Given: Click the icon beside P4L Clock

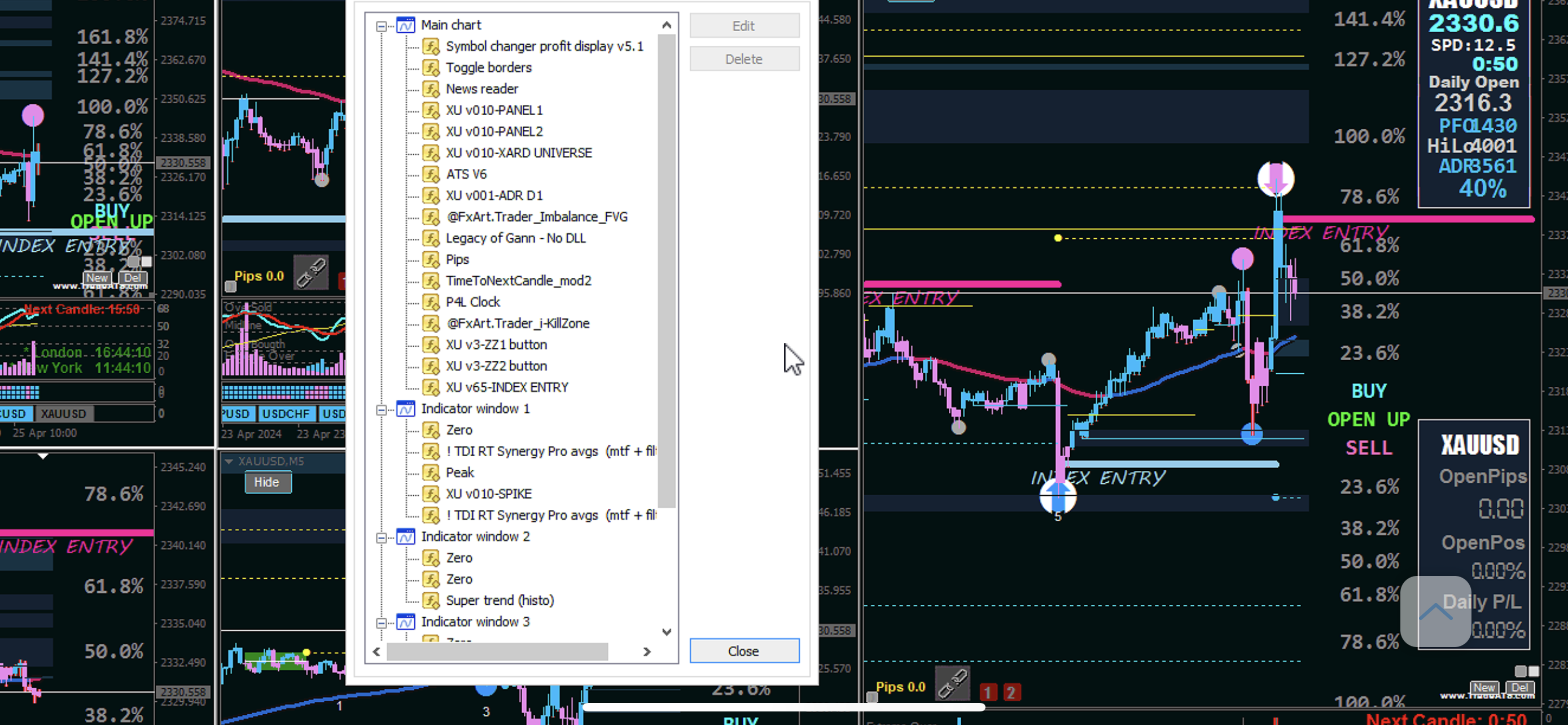Looking at the screenshot, I should (x=431, y=302).
